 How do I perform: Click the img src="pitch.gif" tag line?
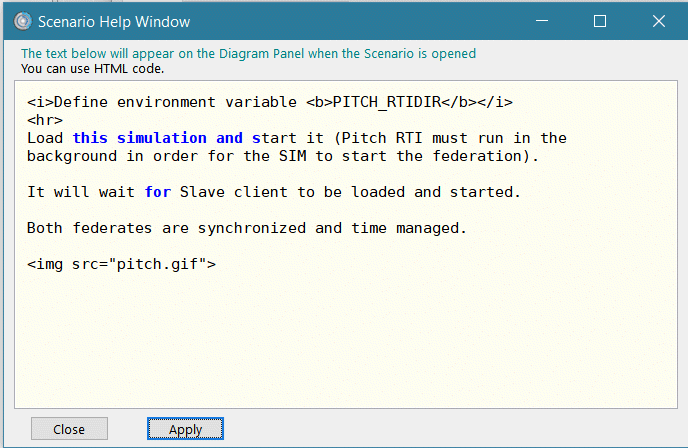click(121, 264)
